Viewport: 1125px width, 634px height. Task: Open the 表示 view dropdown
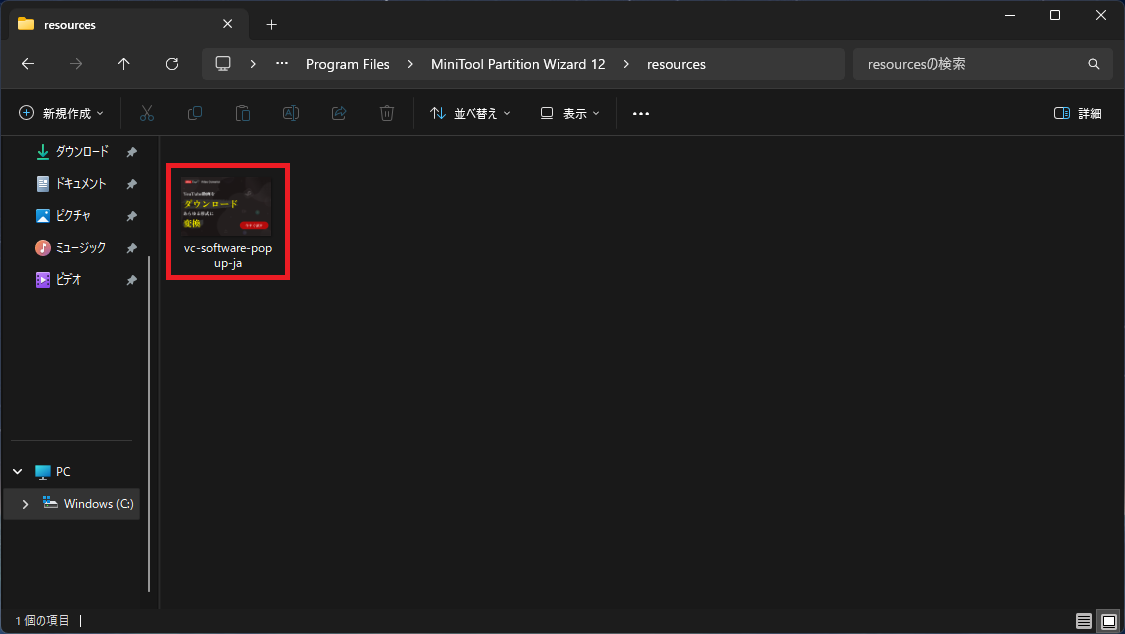pyautogui.click(x=570, y=114)
